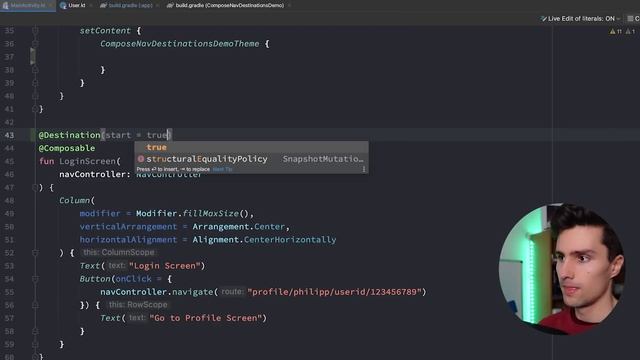Image resolution: width=640 pixels, height=360 pixels.
Task: Click the "Go to Profile Screen" string
Action: pos(205,318)
